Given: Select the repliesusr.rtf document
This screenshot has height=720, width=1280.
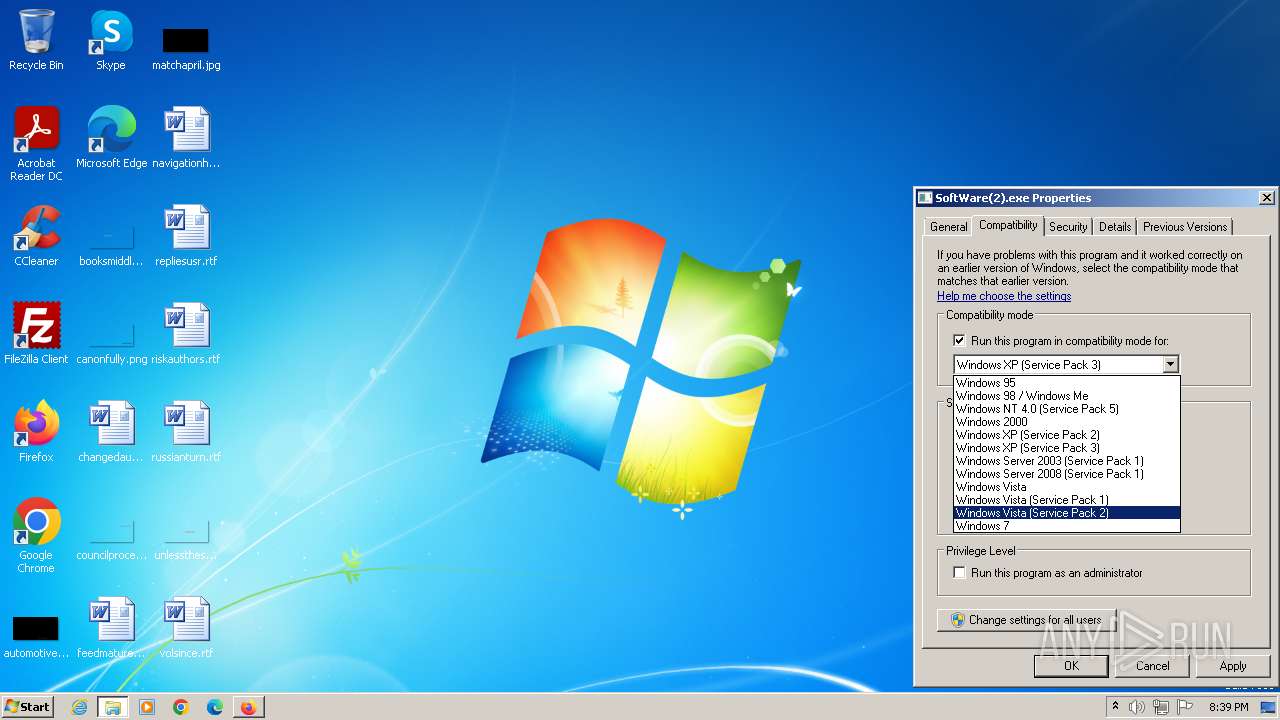Looking at the screenshot, I should click(186, 236).
